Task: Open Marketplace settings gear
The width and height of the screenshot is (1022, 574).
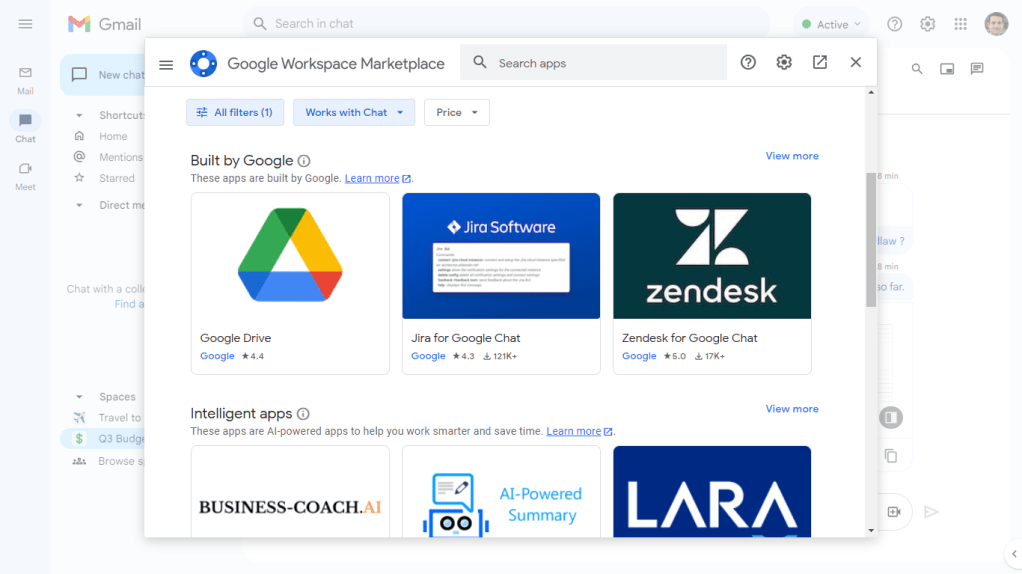Action: pyautogui.click(x=784, y=63)
